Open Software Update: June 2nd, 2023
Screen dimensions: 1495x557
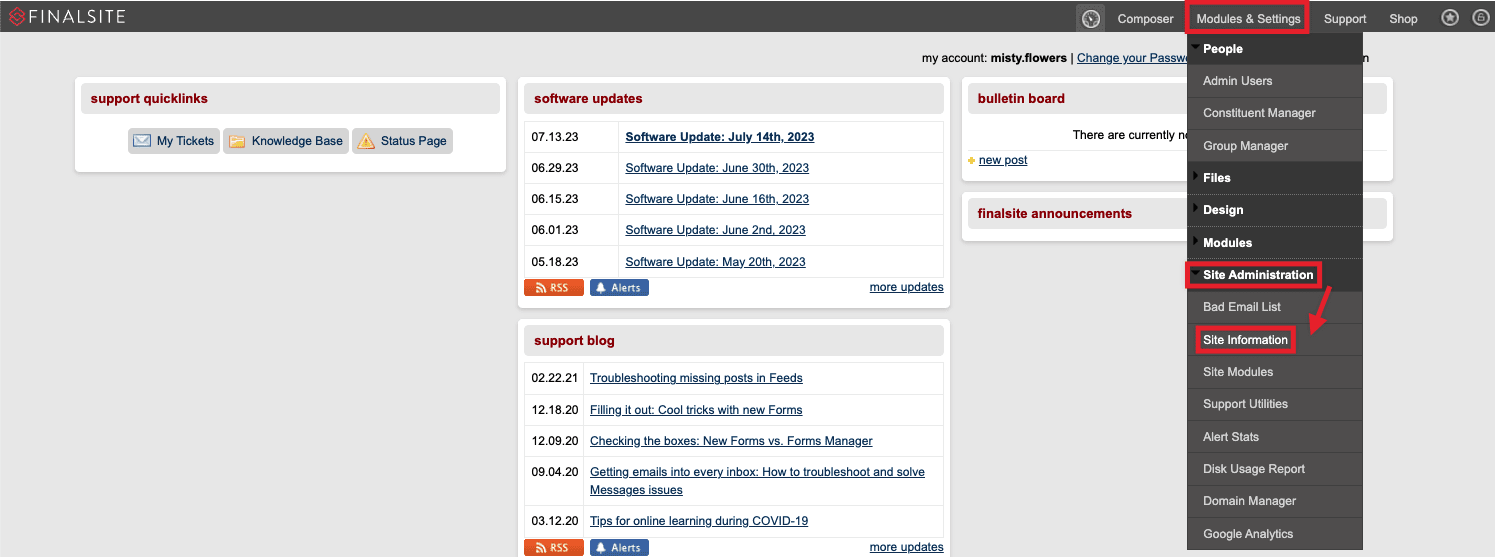715,230
